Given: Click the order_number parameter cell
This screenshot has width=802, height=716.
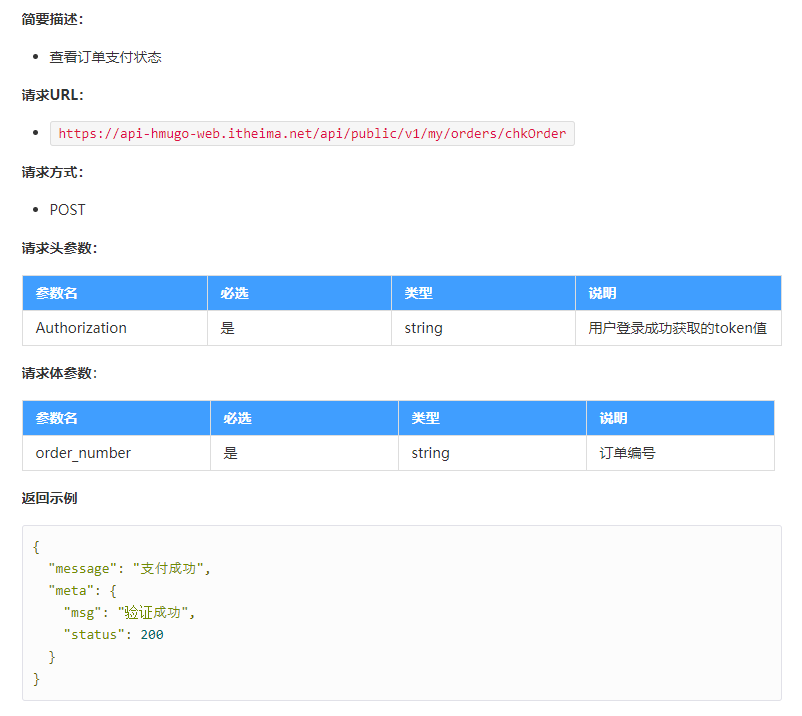Looking at the screenshot, I should click(x=117, y=453).
